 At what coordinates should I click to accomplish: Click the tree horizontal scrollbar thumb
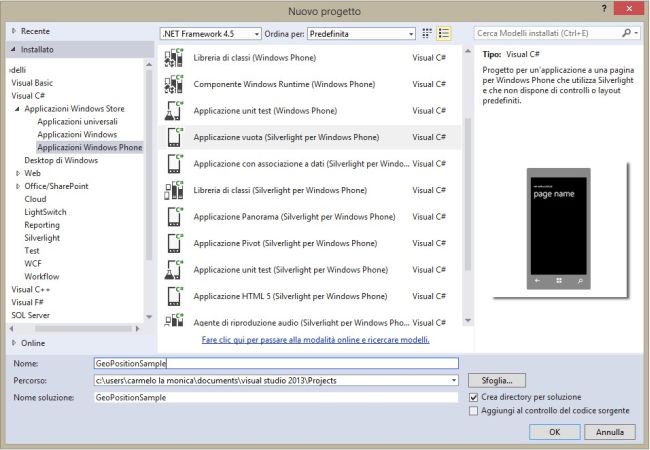[x=83, y=329]
